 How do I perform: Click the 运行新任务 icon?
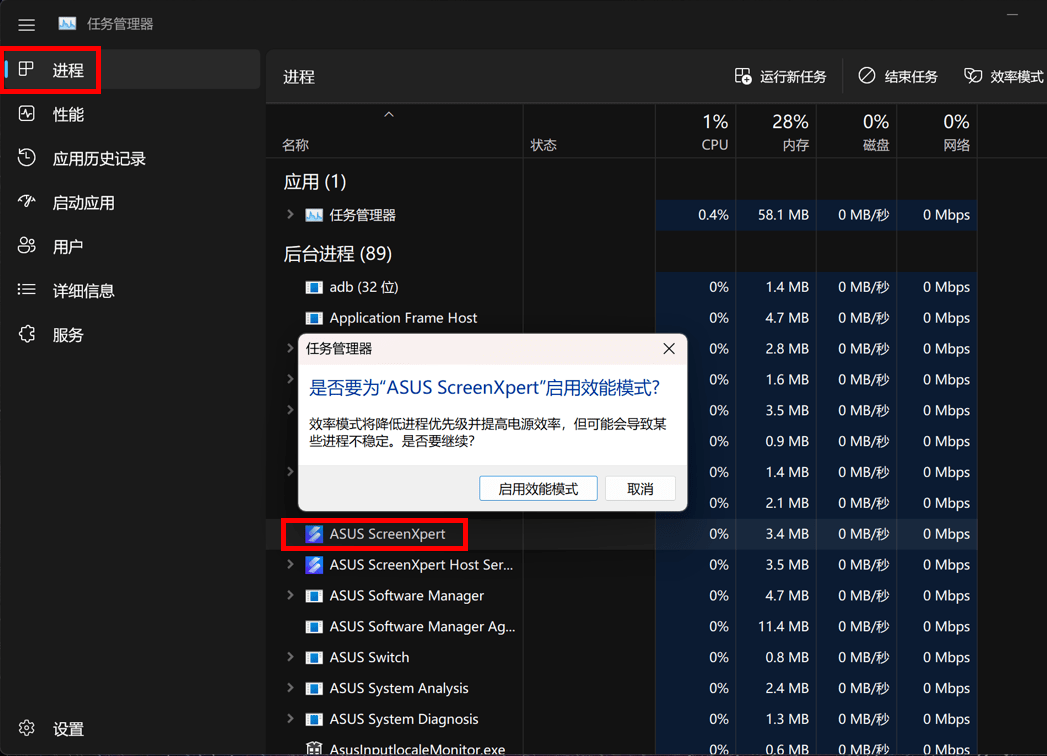pyautogui.click(x=743, y=76)
